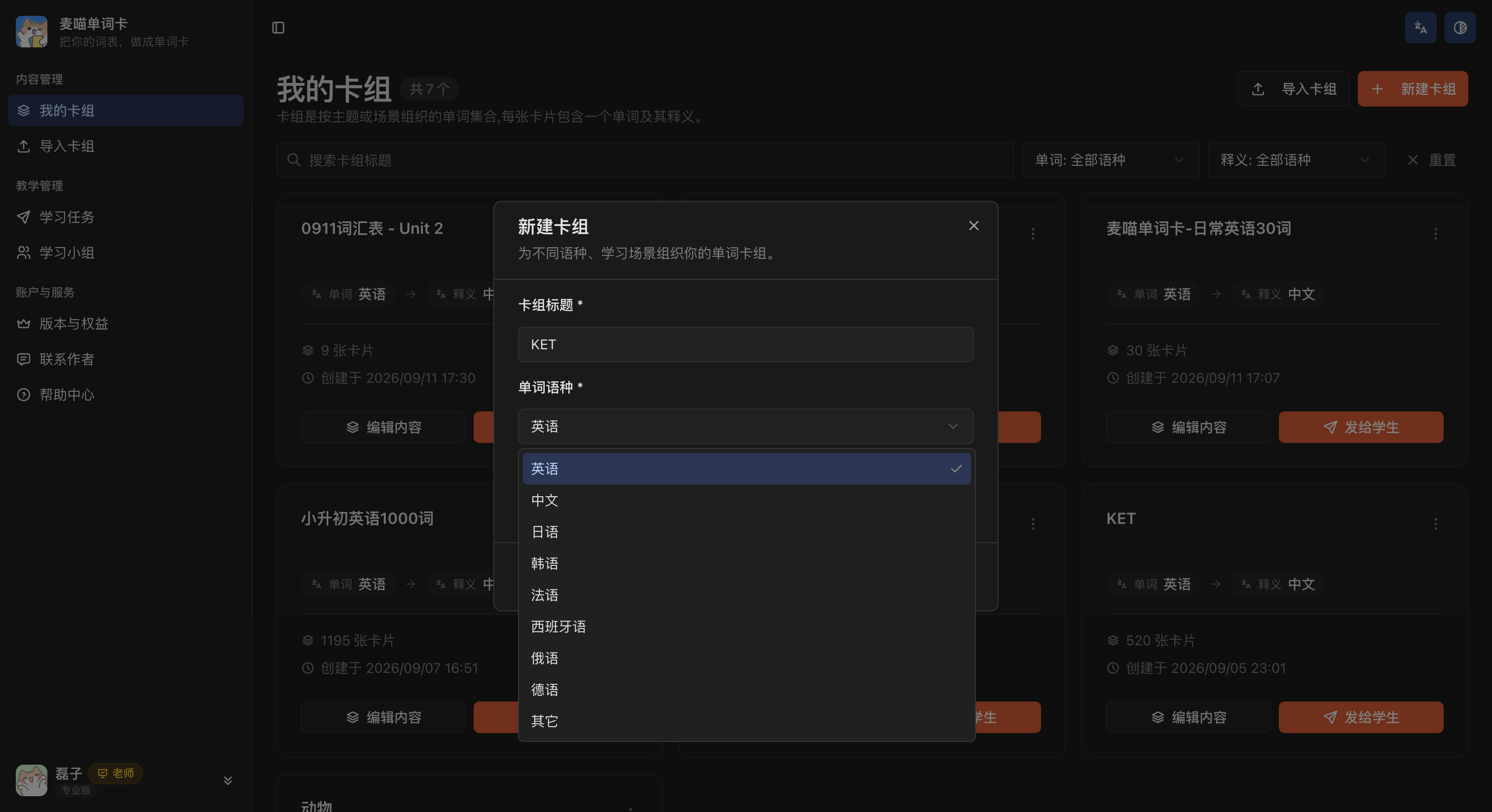
Task: Open the 释义: 全部语种 filter dropdown
Action: point(1296,160)
